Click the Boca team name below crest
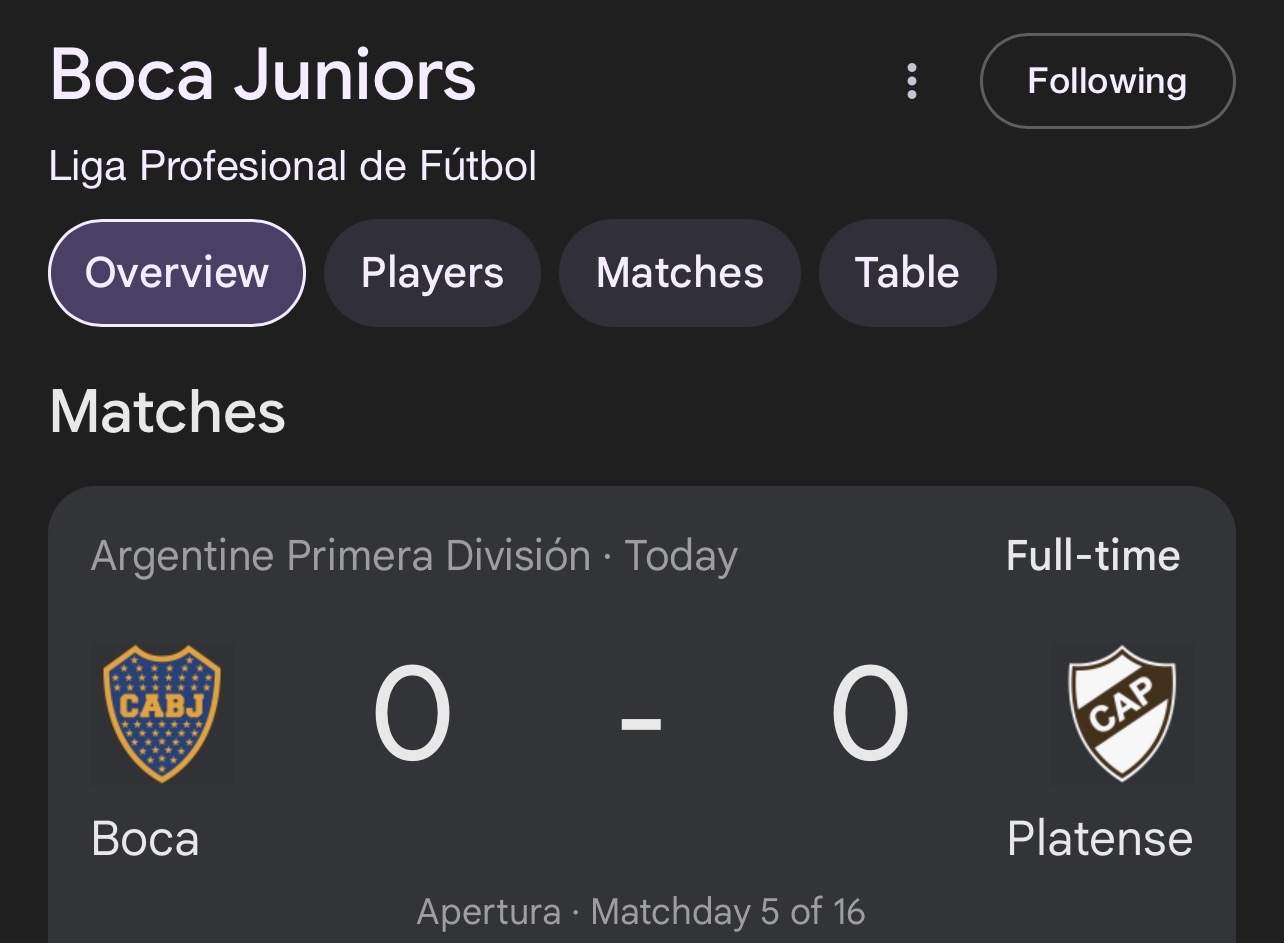 [145, 838]
